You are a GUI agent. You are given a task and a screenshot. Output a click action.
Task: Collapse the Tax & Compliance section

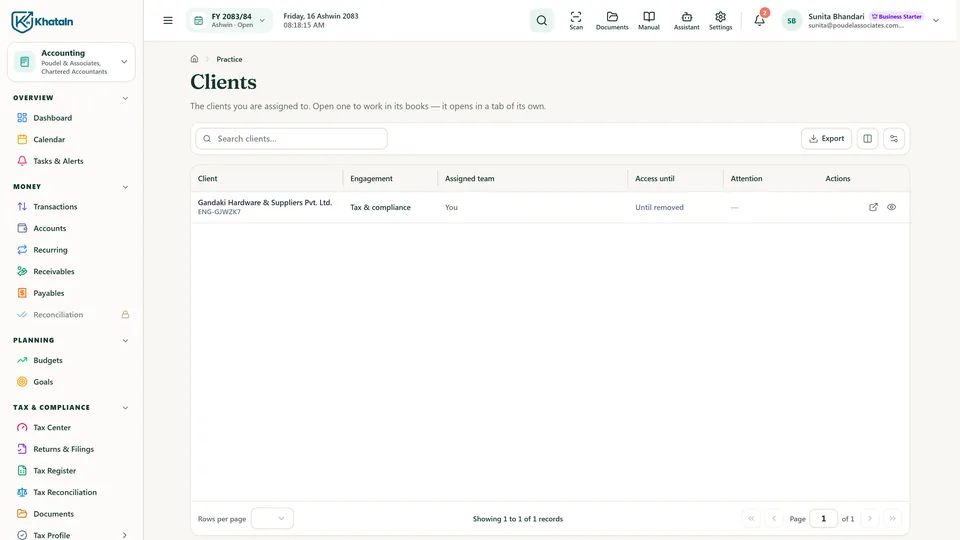pos(125,408)
